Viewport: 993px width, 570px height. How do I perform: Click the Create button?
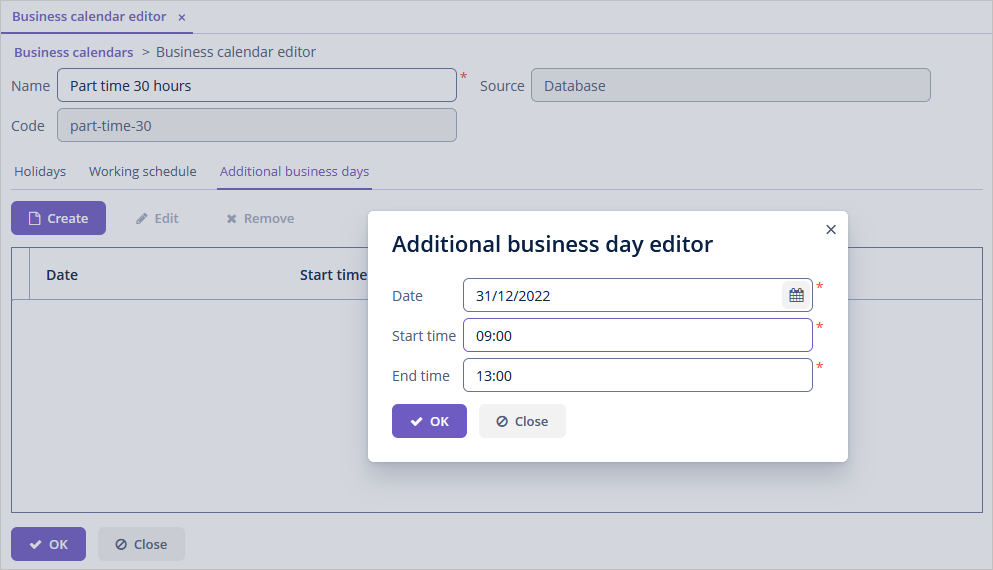click(x=58, y=218)
